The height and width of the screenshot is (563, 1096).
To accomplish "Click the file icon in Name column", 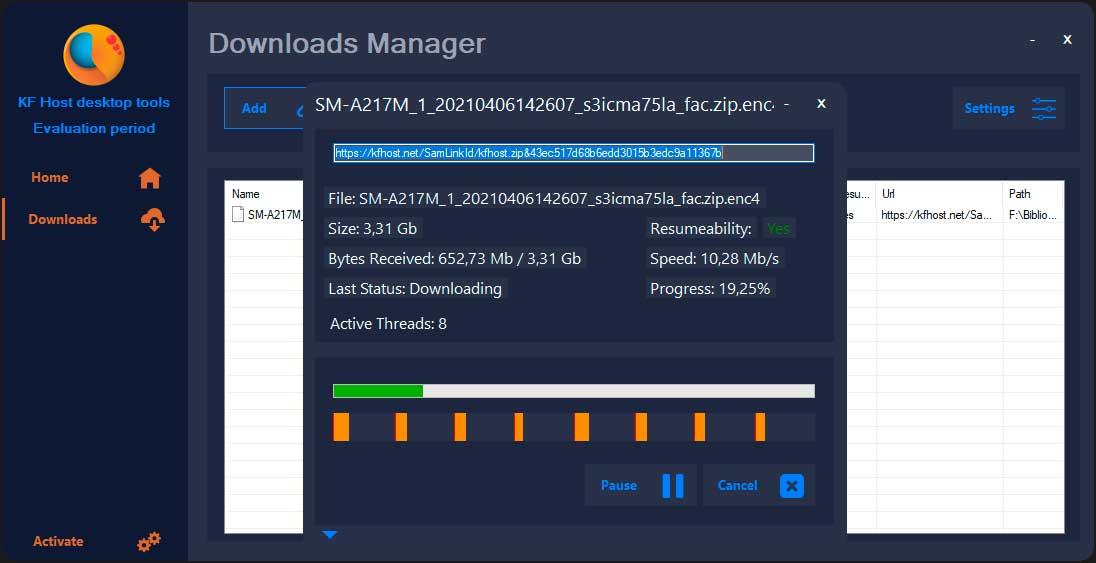I will (238, 215).
